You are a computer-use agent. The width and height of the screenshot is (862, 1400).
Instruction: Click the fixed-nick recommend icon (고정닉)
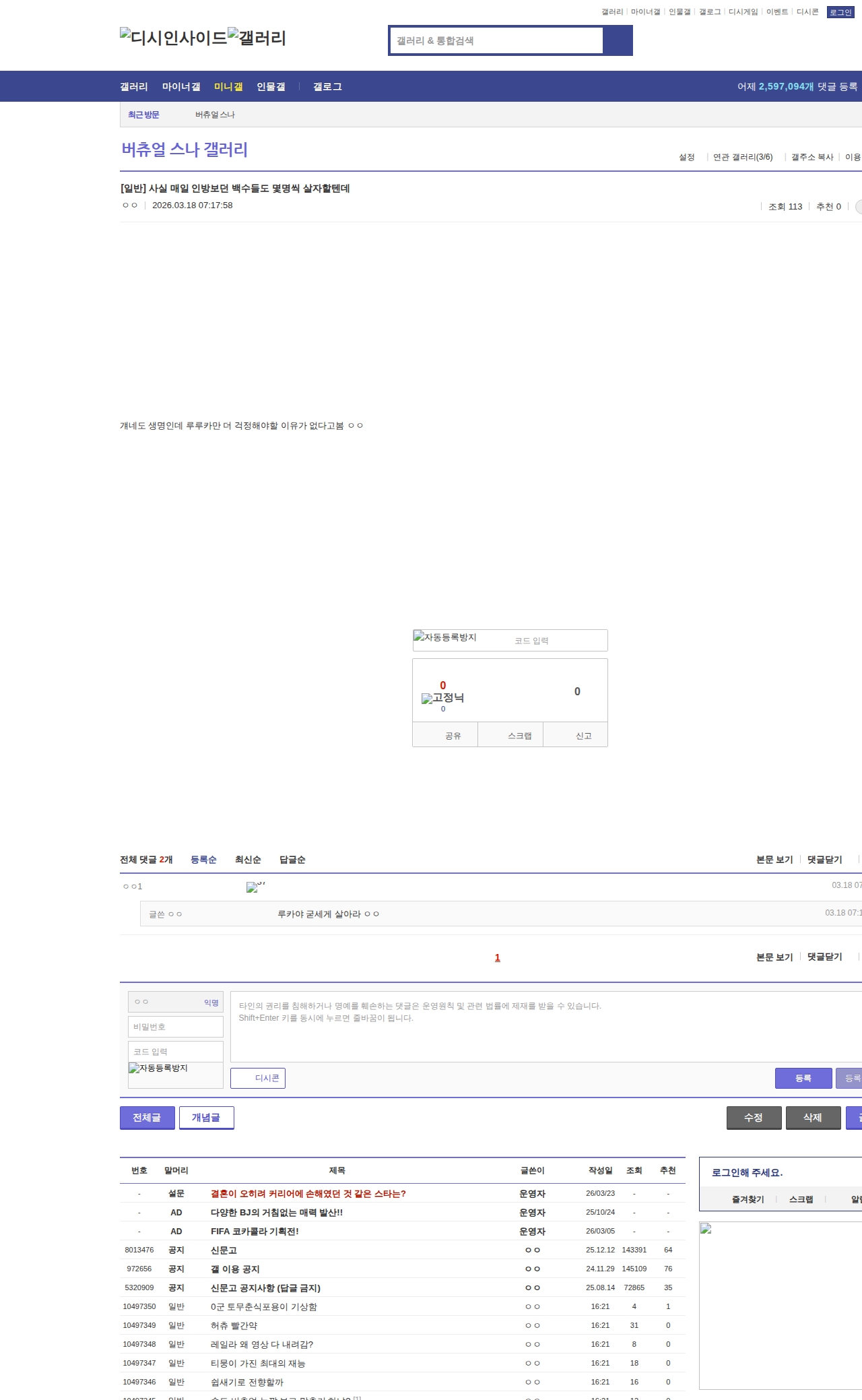(x=442, y=698)
